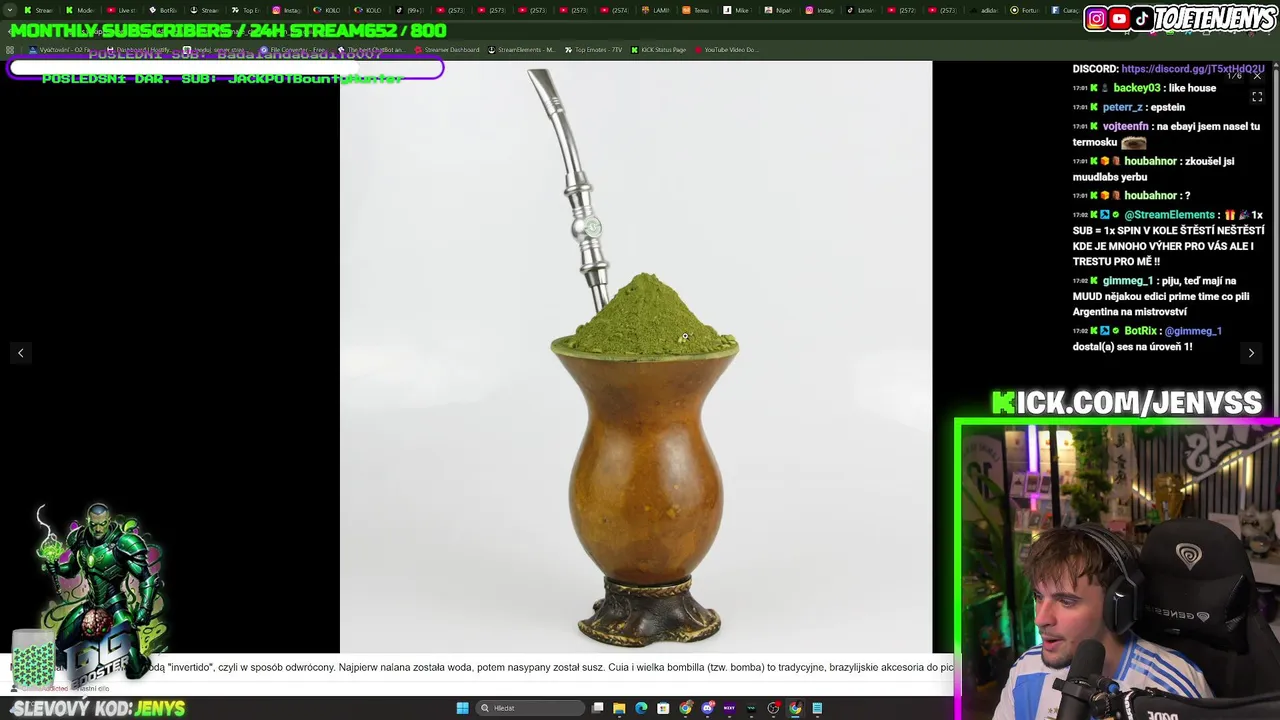Show the previous image in the gallery
Screen dimensions: 1280x720
click(20, 353)
